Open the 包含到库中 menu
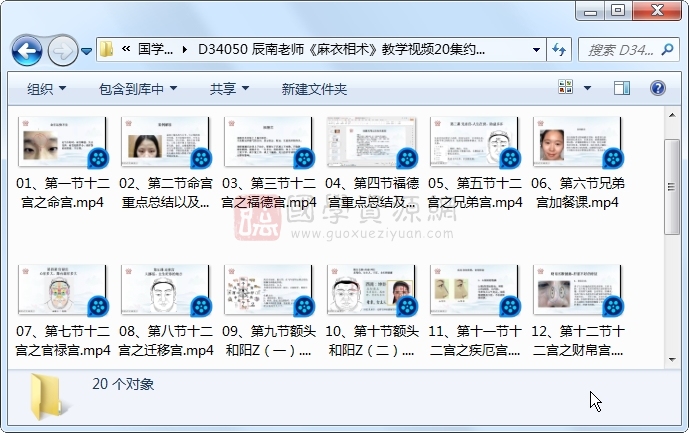The width and height of the screenshot is (689, 433). pyautogui.click(x=138, y=89)
